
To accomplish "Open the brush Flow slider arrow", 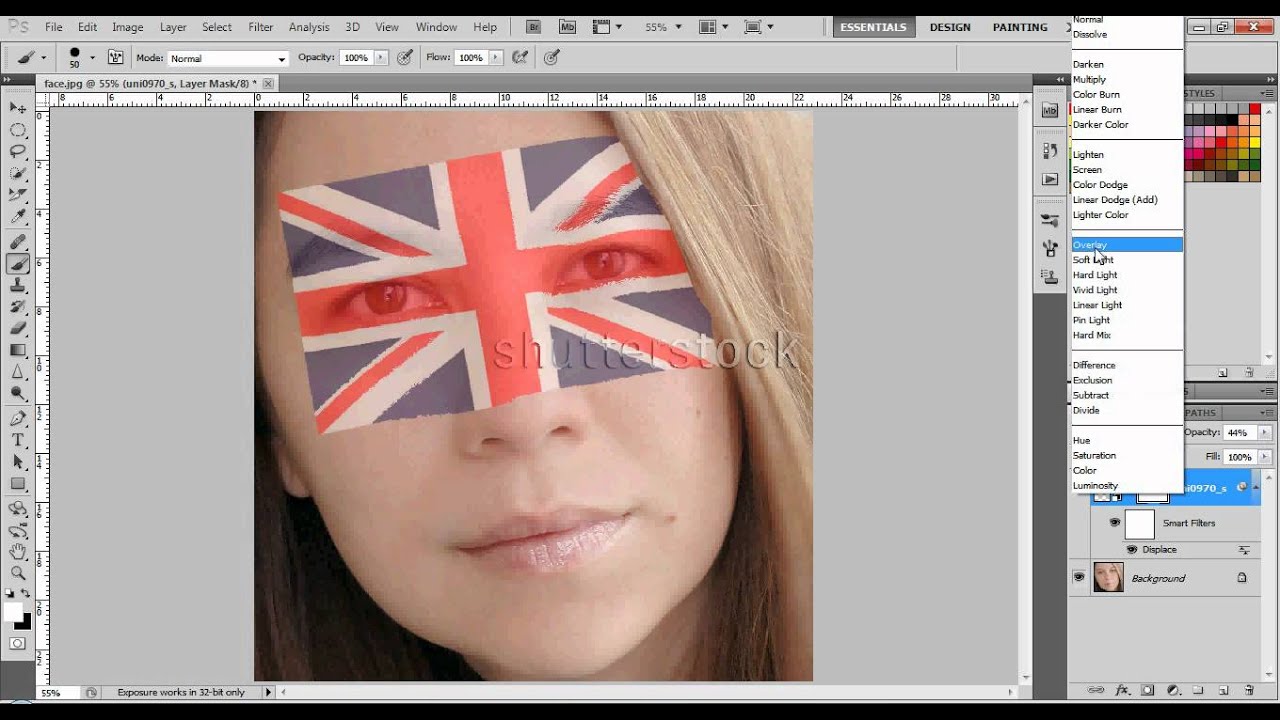I will [495, 58].
